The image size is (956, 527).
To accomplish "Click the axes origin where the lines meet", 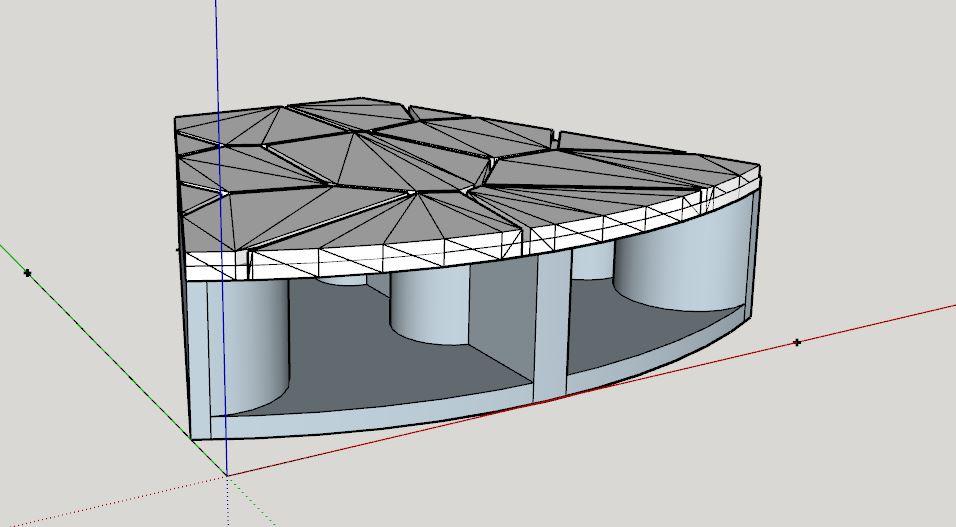I will click(227, 475).
